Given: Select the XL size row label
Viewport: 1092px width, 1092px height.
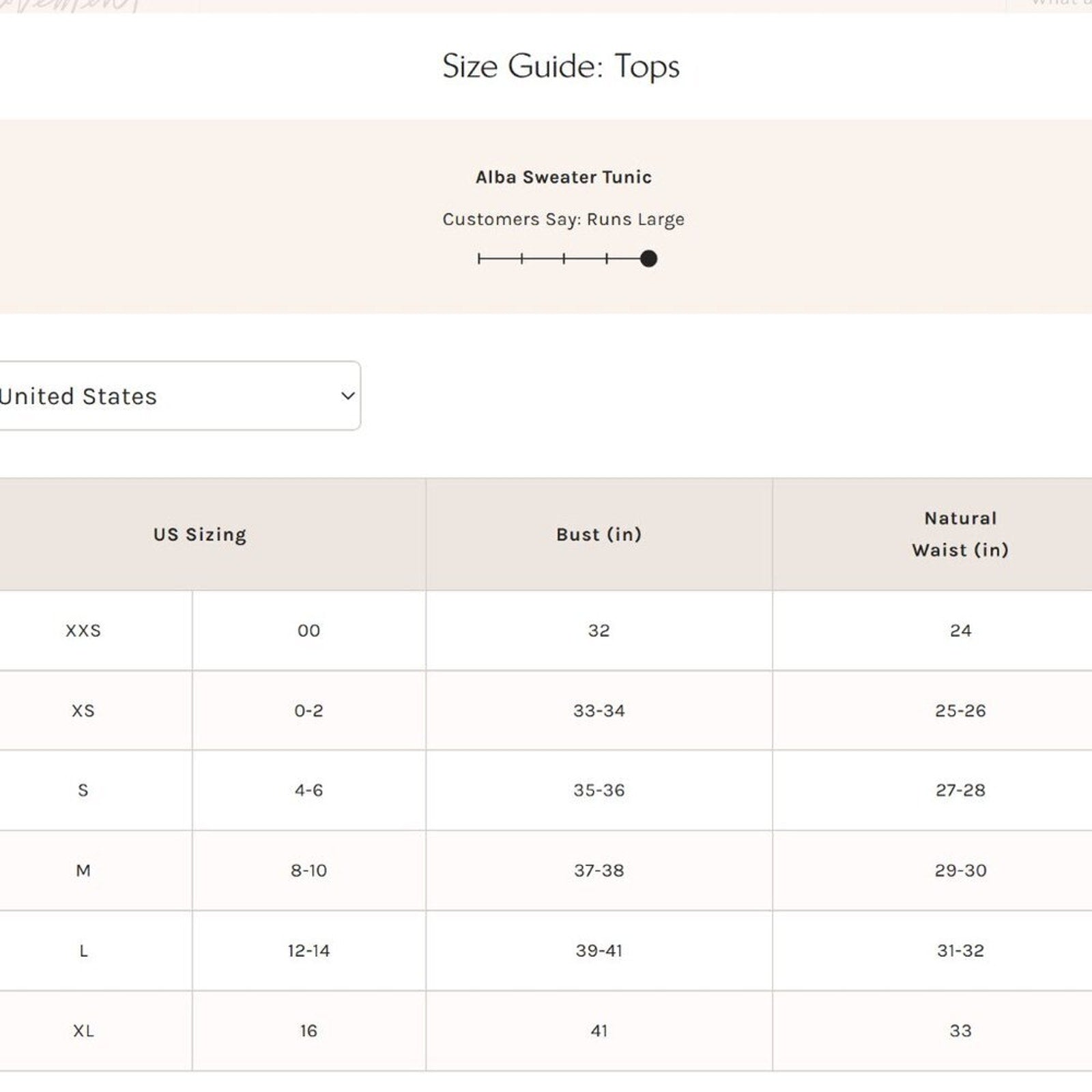Looking at the screenshot, I should pos(83,1031).
